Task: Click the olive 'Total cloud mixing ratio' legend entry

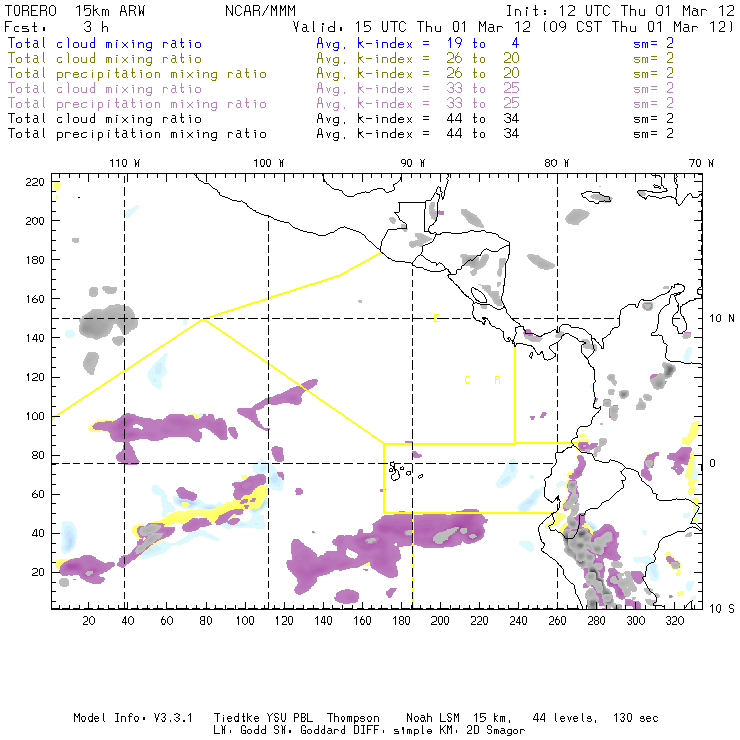Action: tap(105, 59)
